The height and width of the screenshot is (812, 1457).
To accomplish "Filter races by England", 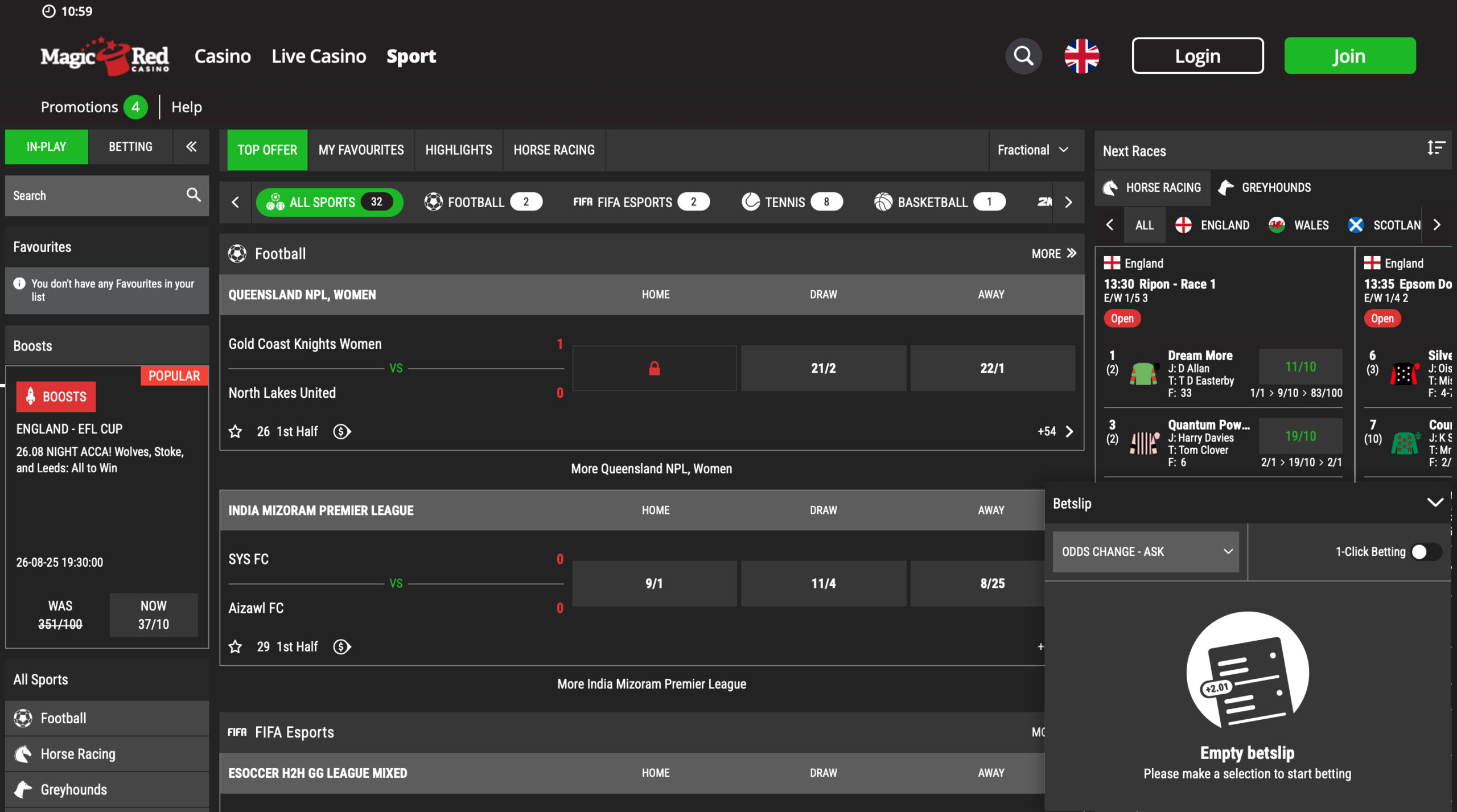I will [x=1212, y=225].
